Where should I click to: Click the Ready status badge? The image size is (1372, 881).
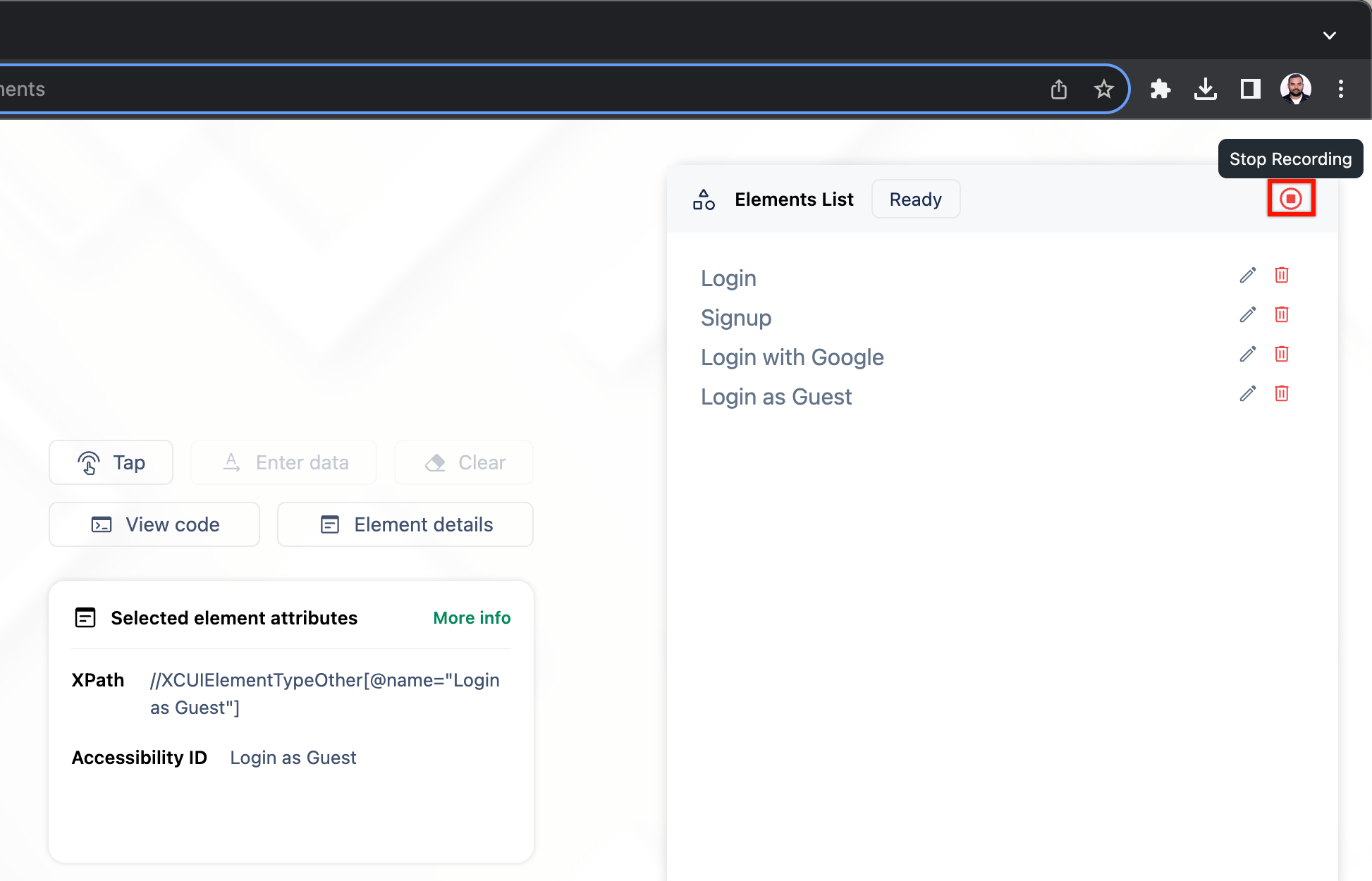tap(916, 199)
